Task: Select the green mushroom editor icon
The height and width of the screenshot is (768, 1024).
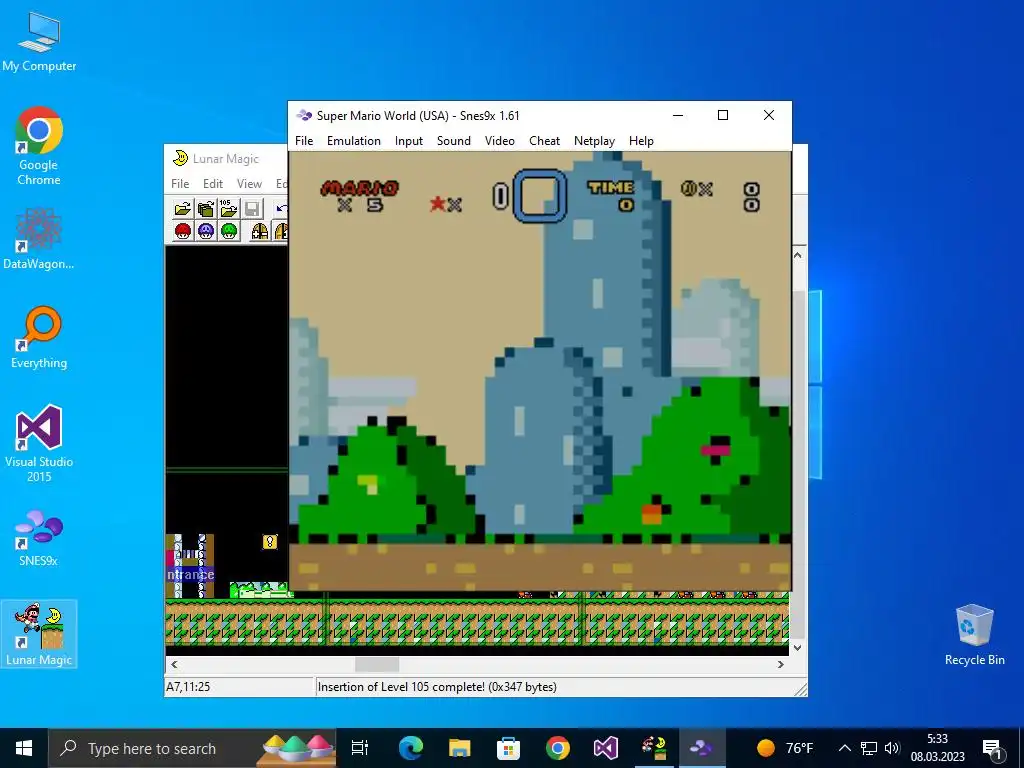Action: tap(229, 231)
